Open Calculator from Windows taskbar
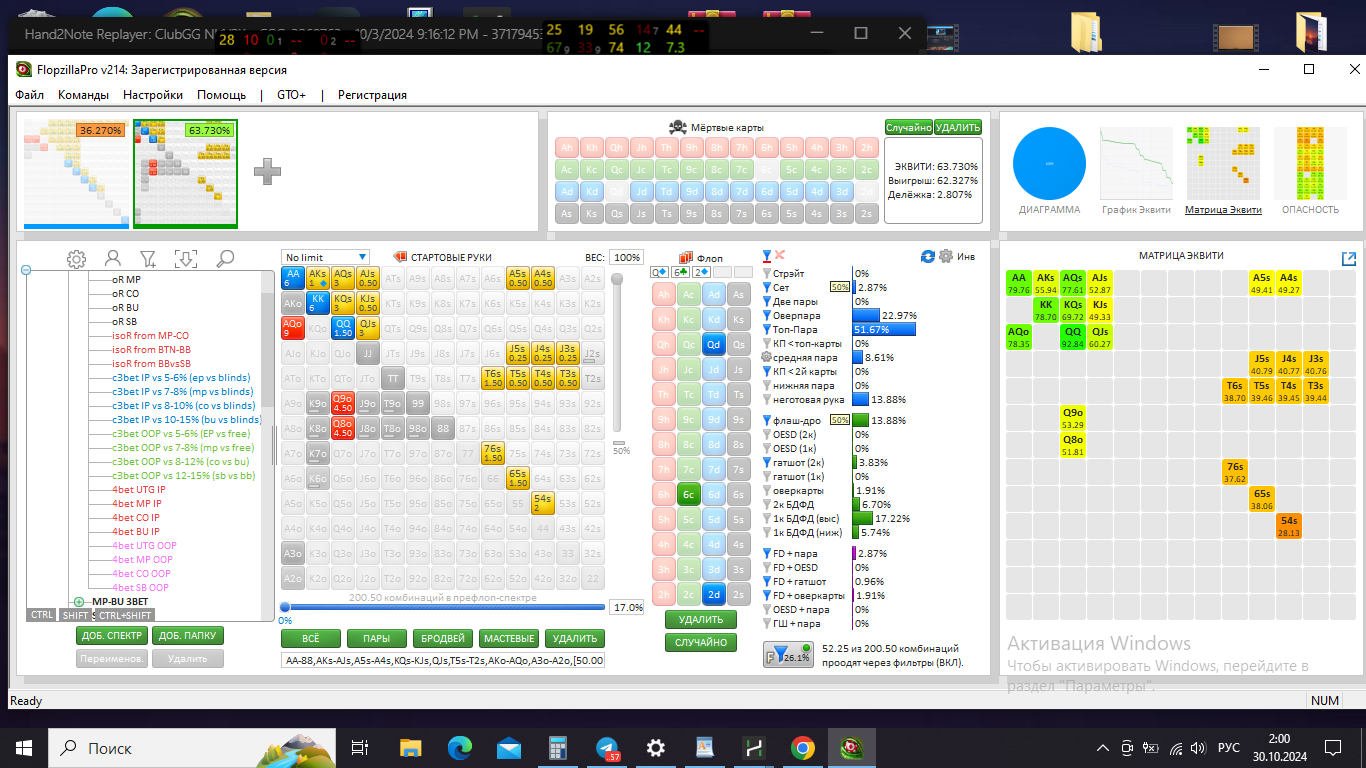Image resolution: width=1366 pixels, height=768 pixels. coord(558,747)
